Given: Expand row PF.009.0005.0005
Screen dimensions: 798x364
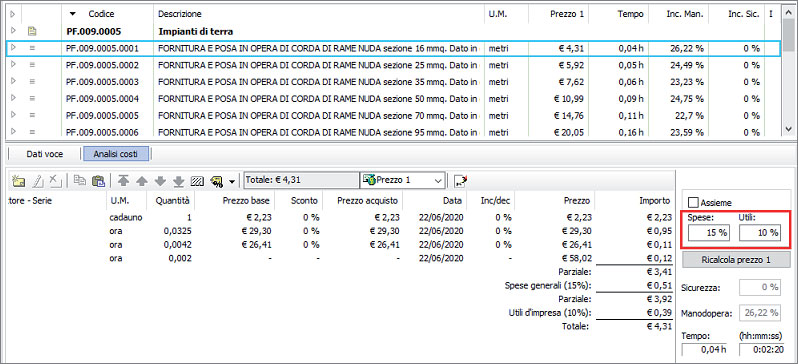Looking at the screenshot, I should [x=13, y=115].
